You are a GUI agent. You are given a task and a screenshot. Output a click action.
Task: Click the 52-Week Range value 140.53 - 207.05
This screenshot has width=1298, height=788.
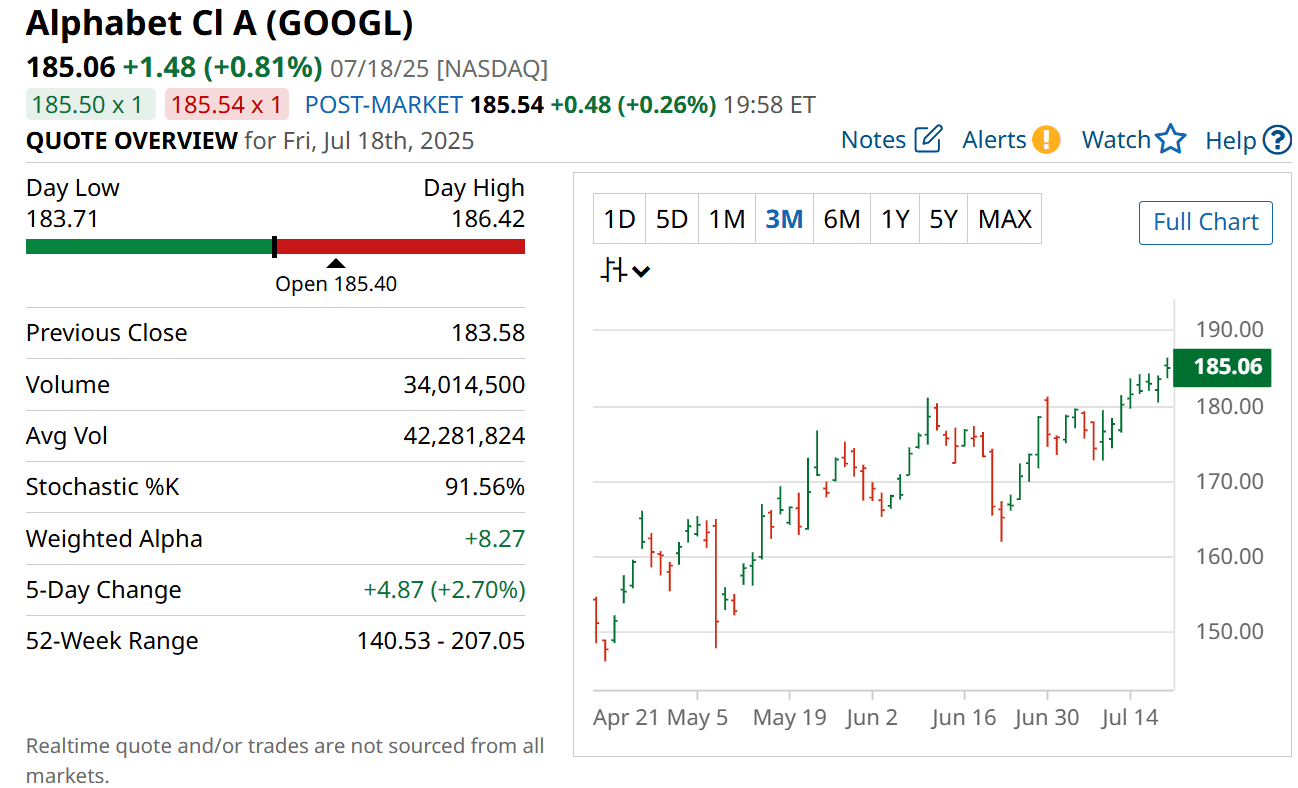point(441,641)
